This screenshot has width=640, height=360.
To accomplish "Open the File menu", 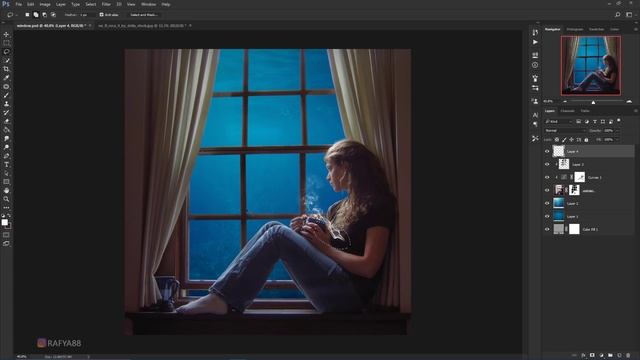I will click(18, 4).
